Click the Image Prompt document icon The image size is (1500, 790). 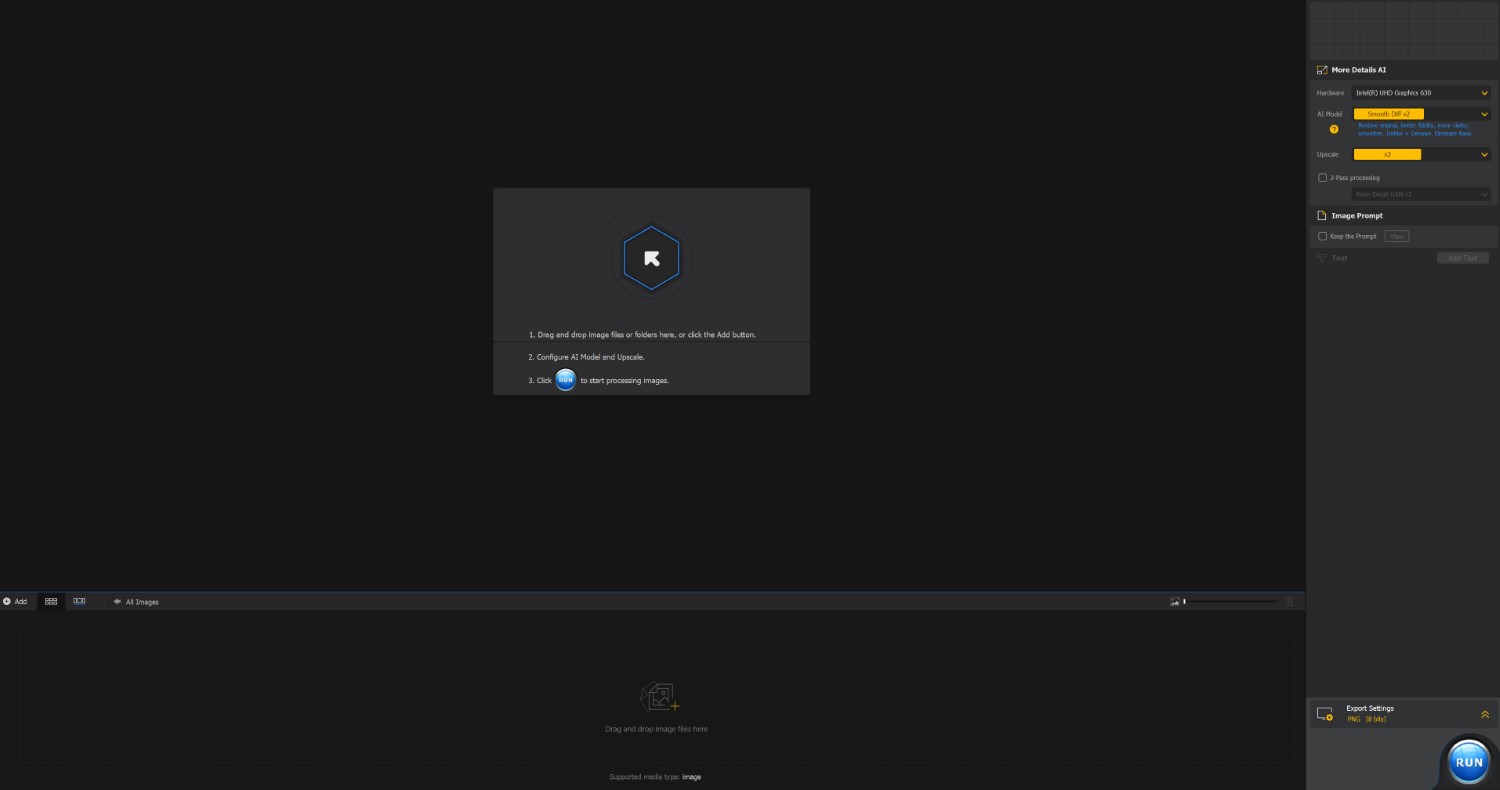tap(1323, 215)
